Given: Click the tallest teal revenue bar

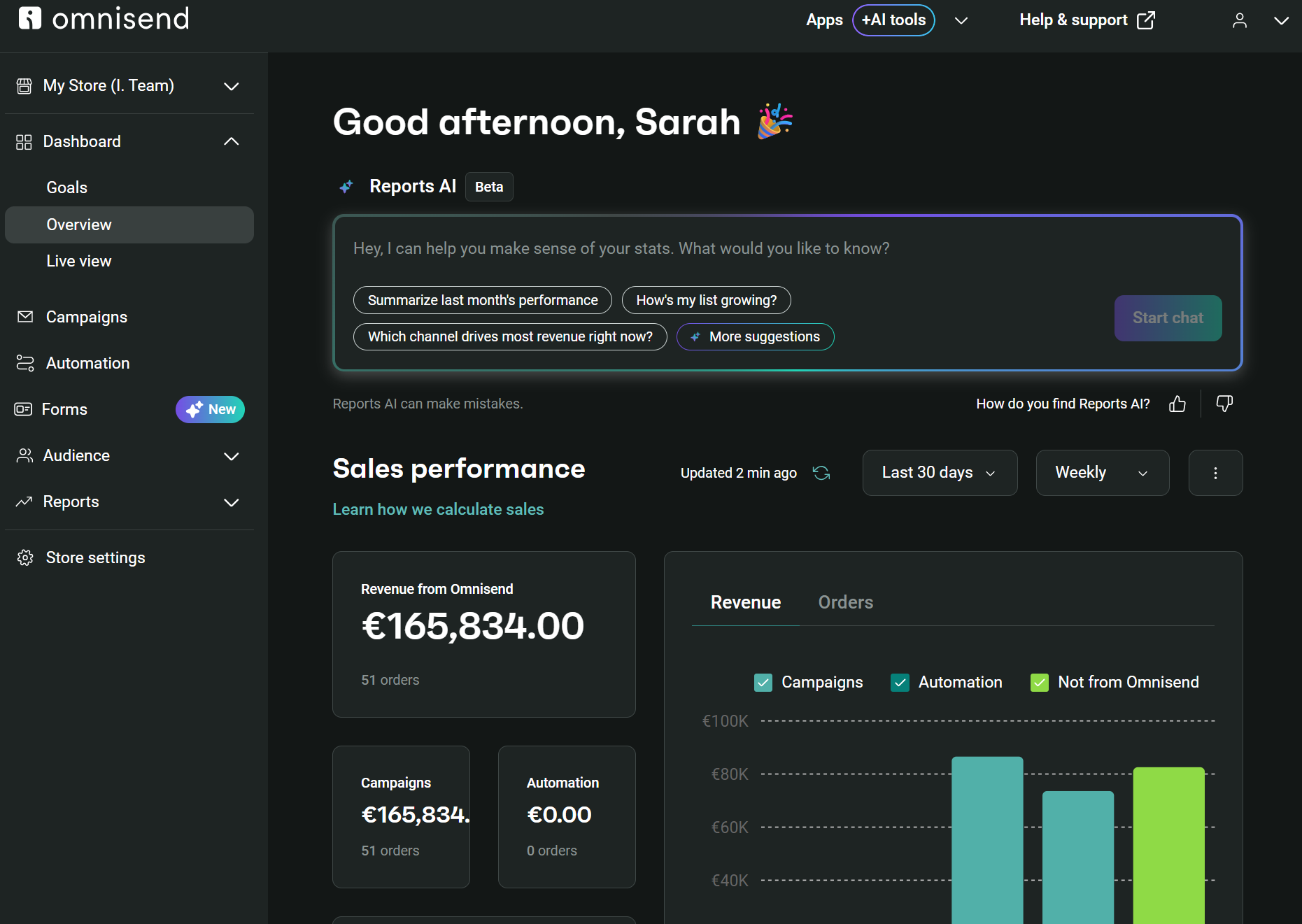Looking at the screenshot, I should [987, 839].
